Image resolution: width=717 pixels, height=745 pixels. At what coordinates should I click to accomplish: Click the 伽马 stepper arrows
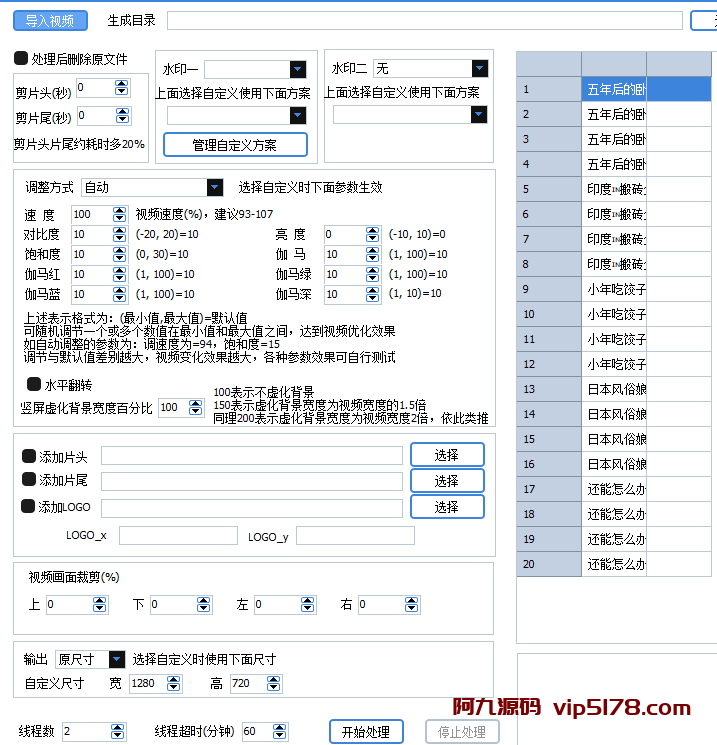[x=373, y=254]
